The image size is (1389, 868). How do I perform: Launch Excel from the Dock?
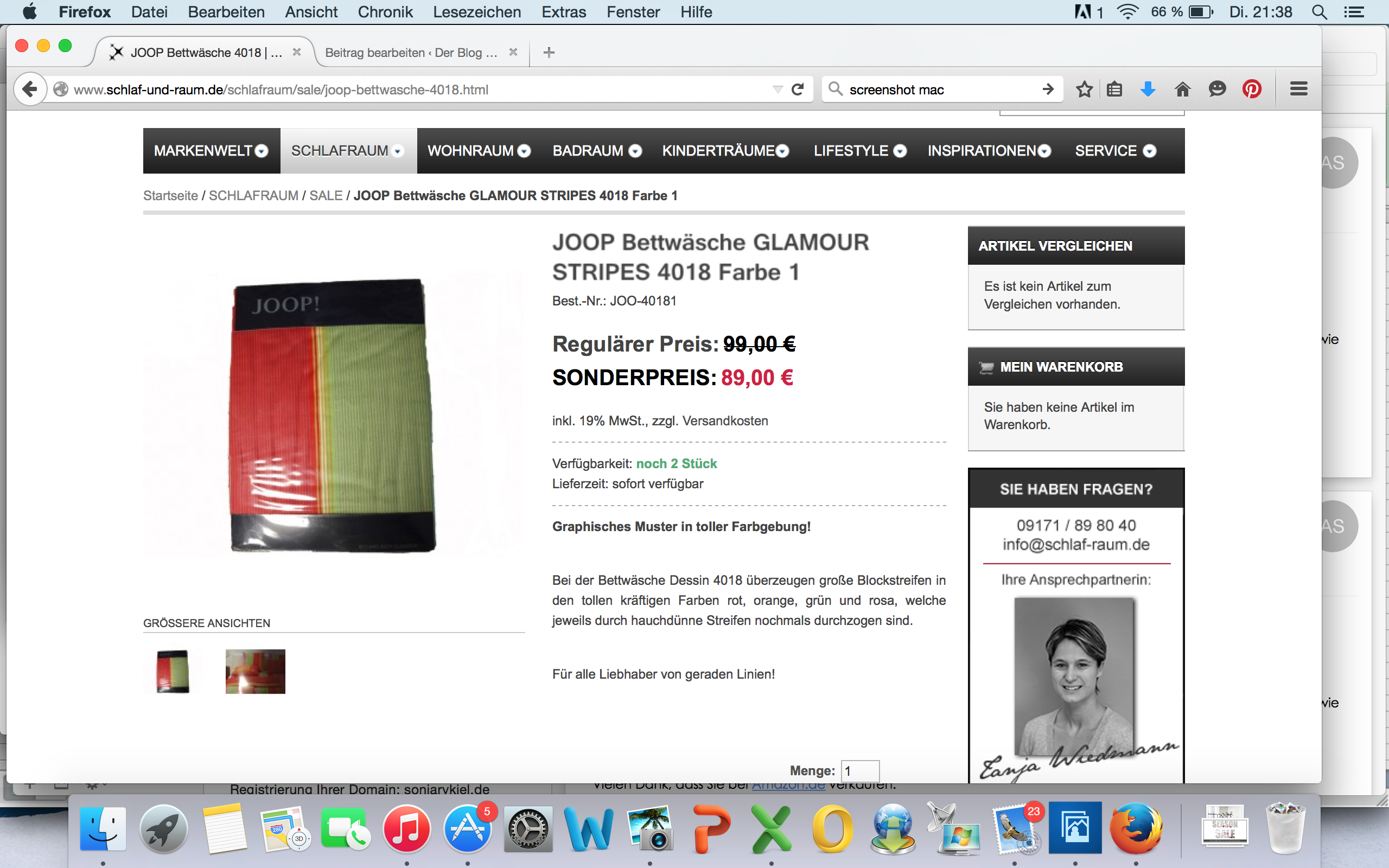tap(772, 828)
